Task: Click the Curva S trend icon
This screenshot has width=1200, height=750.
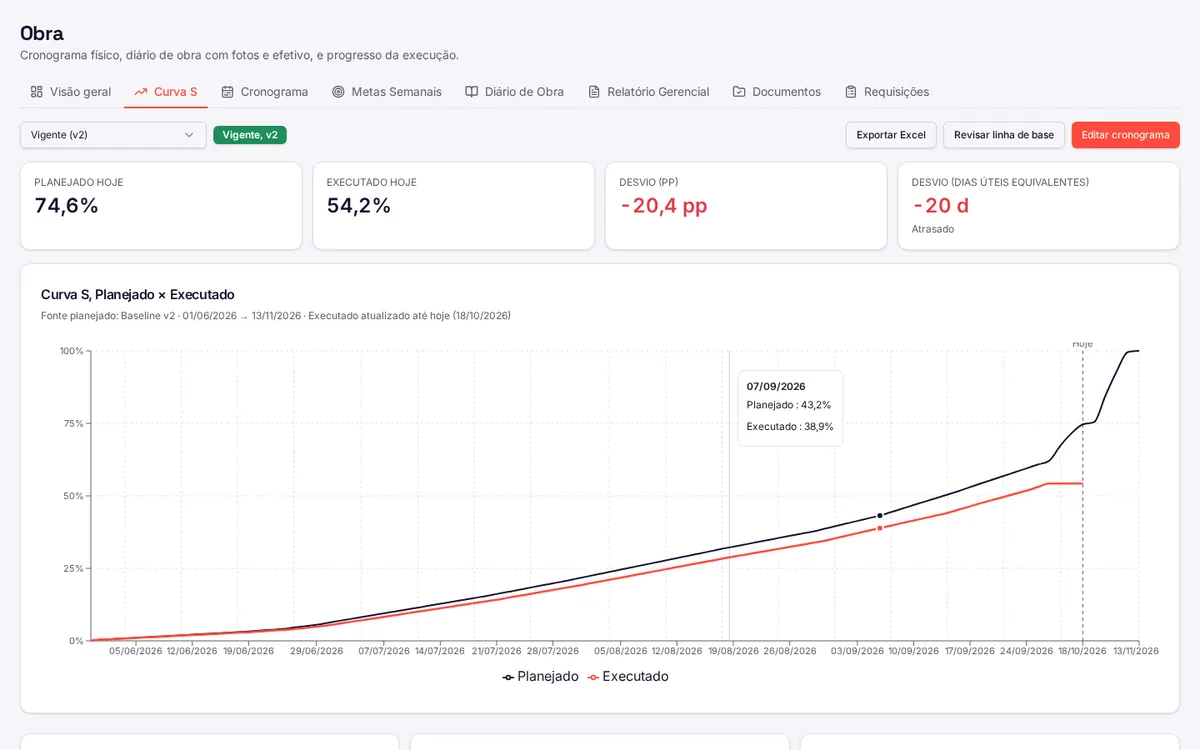Action: (x=141, y=92)
